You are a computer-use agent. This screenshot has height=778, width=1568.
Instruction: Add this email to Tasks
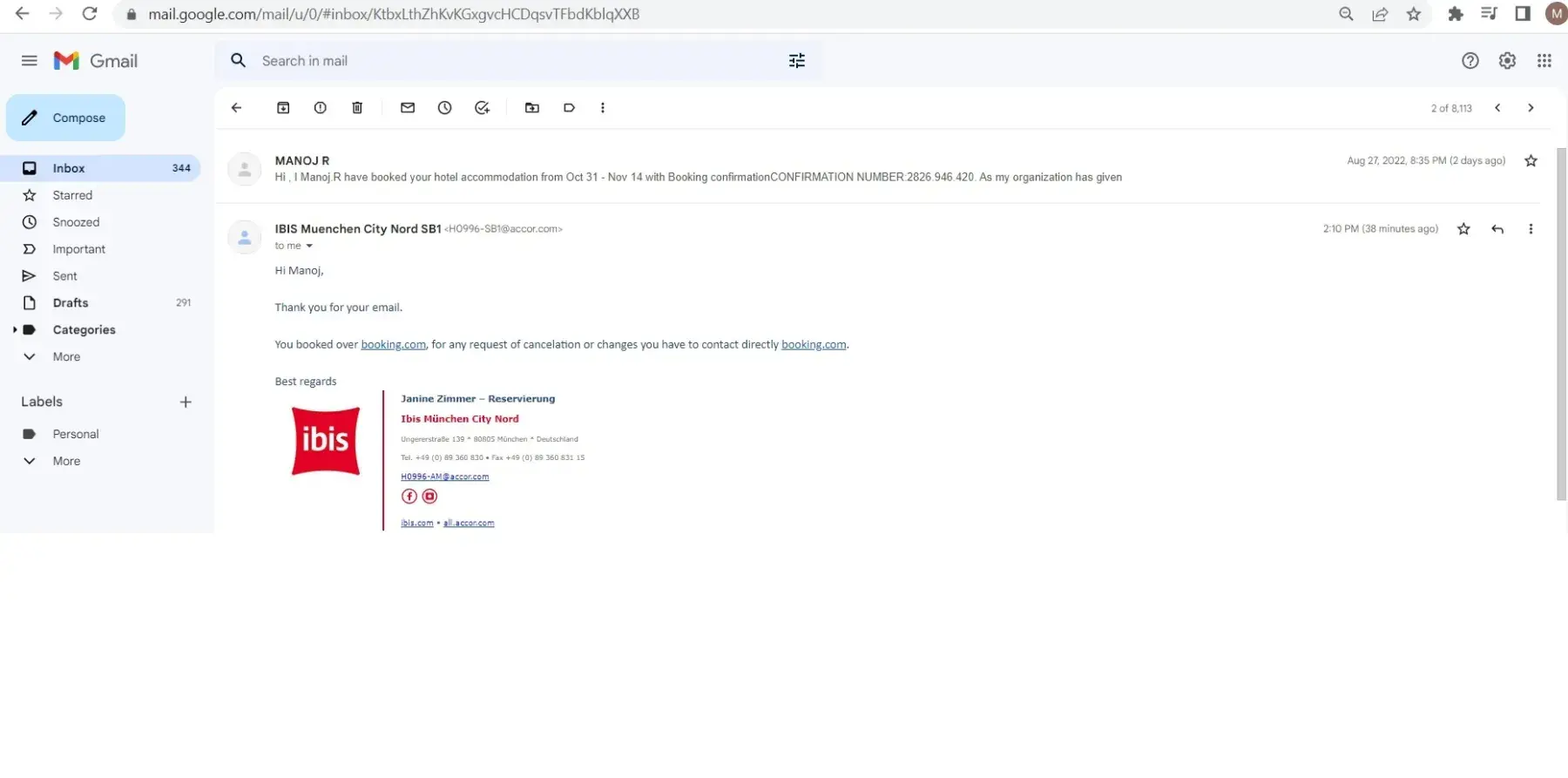point(482,108)
